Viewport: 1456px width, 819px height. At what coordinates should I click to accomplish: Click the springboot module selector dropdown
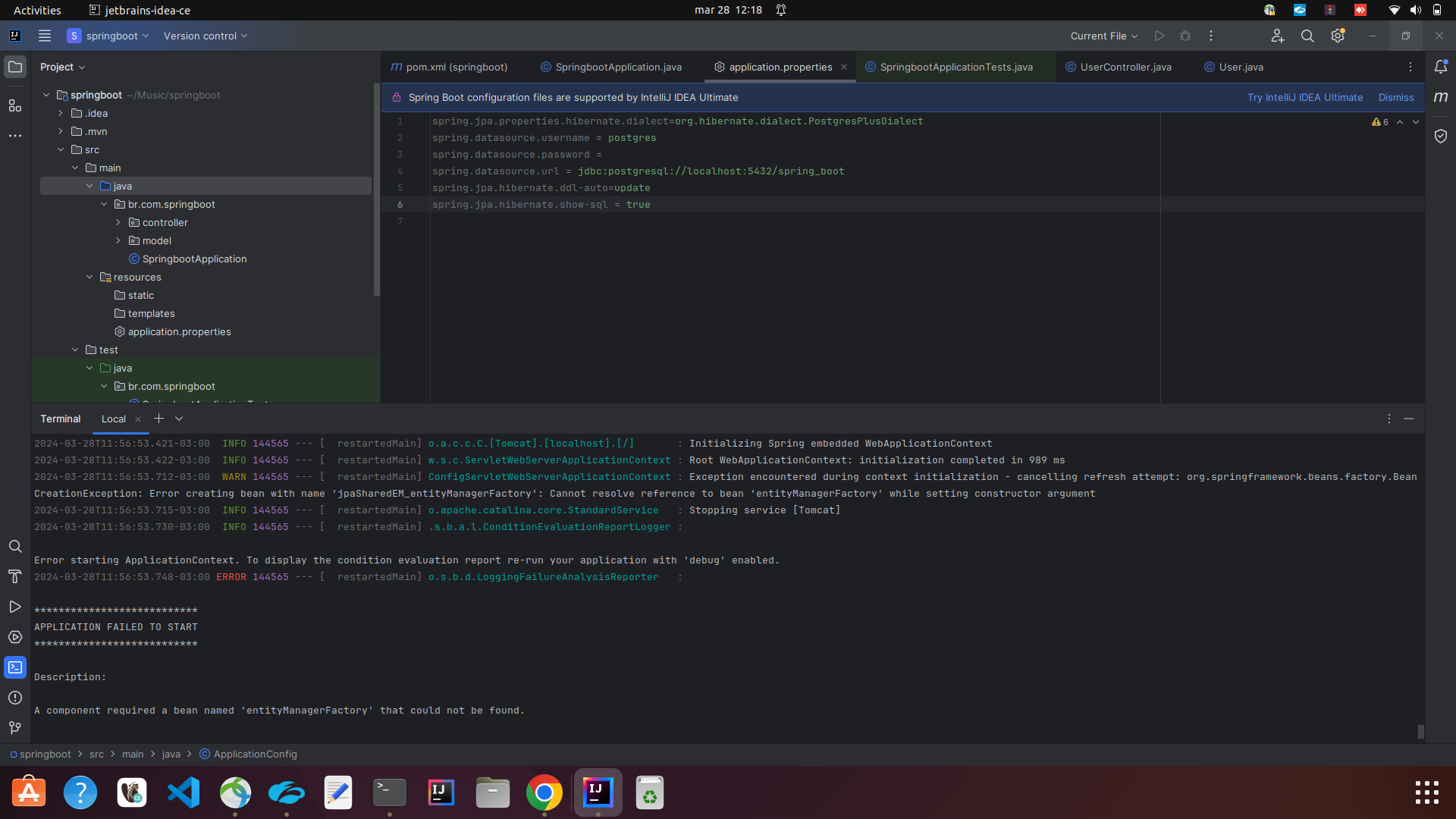[x=109, y=36]
